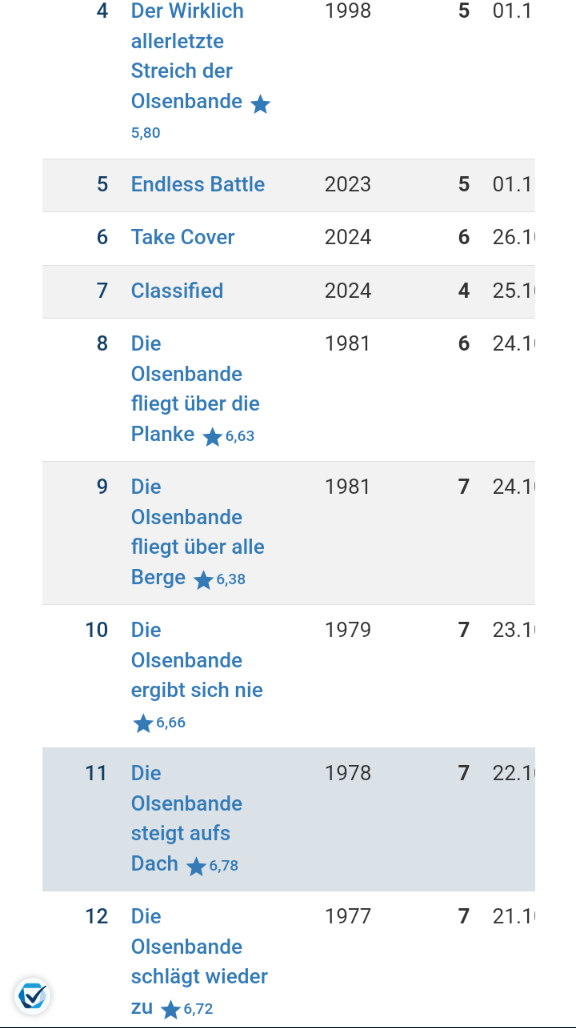Open Die Olsenbande fliegt über alle Berge

(x=198, y=532)
